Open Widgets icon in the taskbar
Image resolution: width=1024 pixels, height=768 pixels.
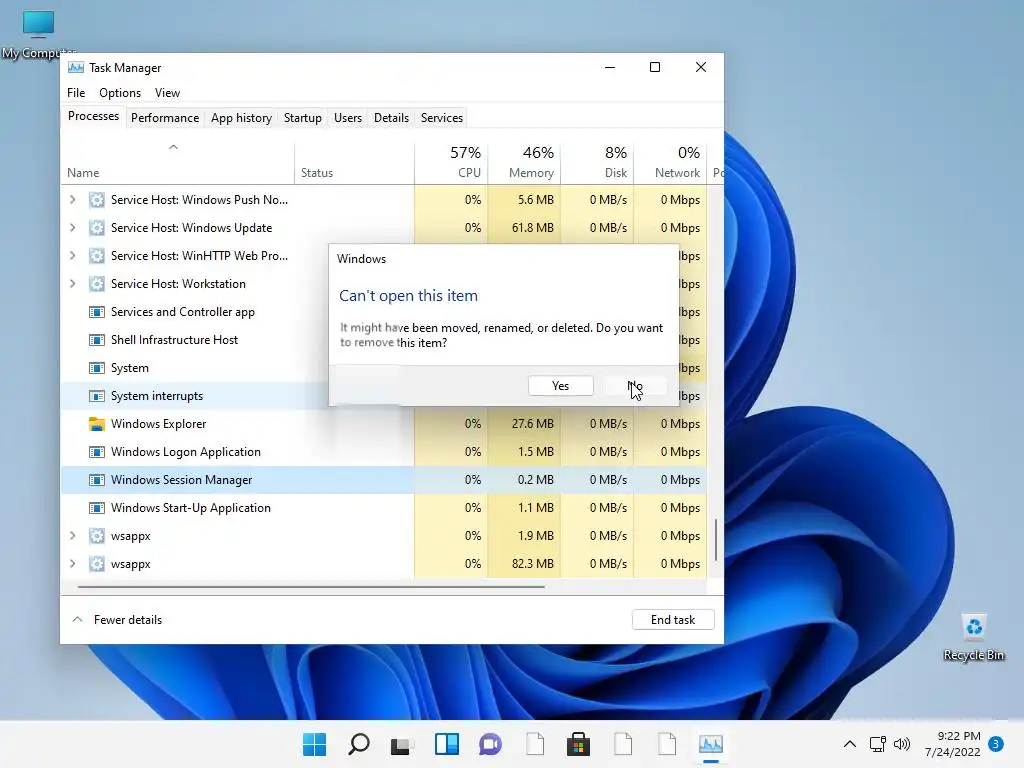click(447, 744)
